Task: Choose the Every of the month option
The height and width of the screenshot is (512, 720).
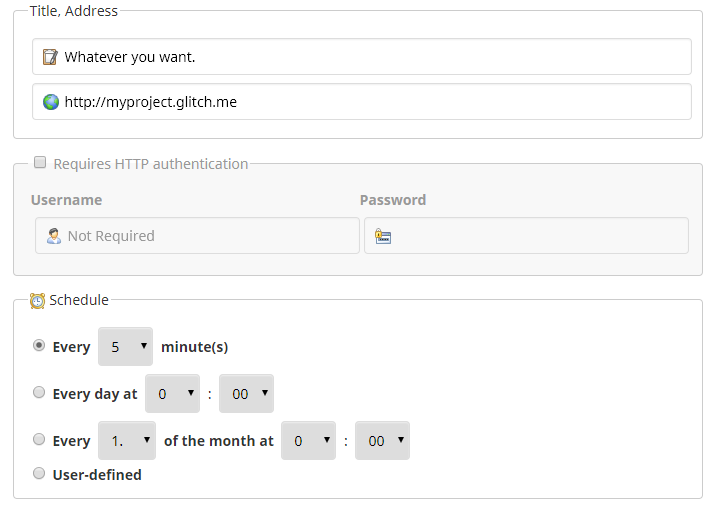Action: (x=39, y=440)
